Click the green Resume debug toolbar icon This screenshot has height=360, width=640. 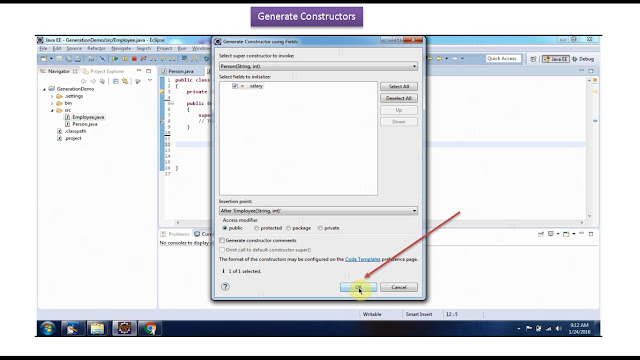[x=115, y=59]
